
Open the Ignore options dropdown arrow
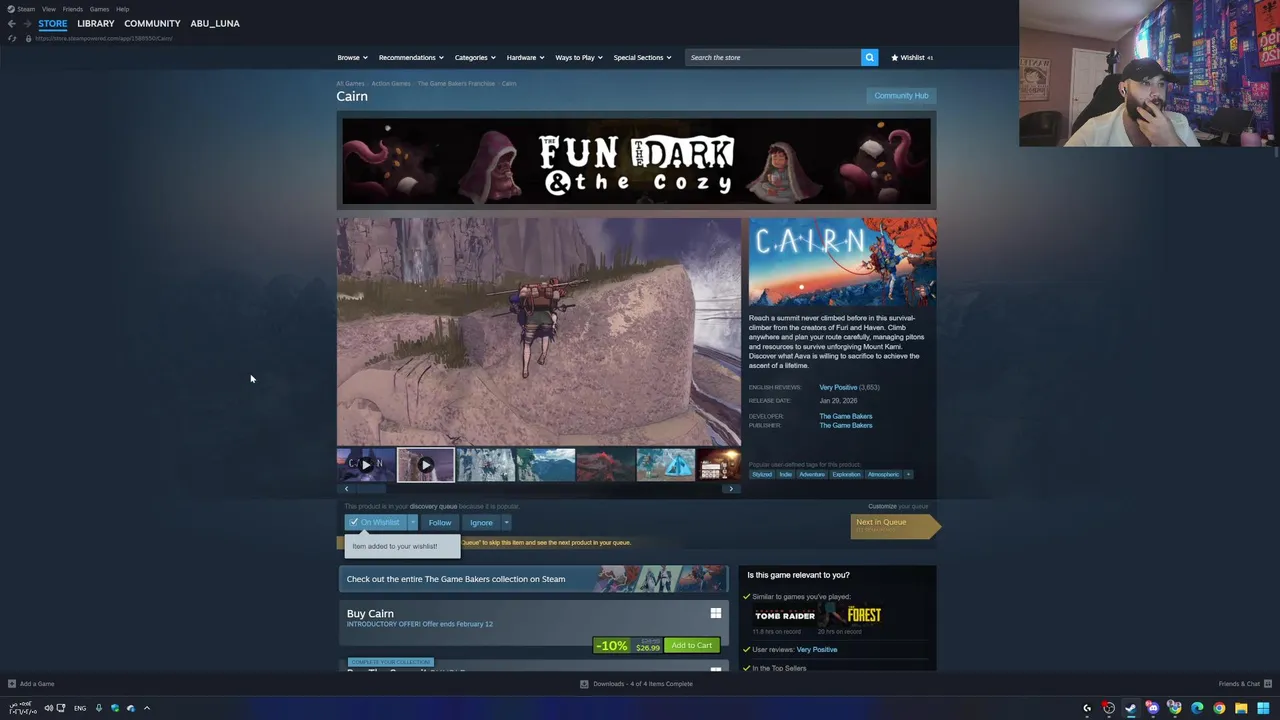click(506, 522)
